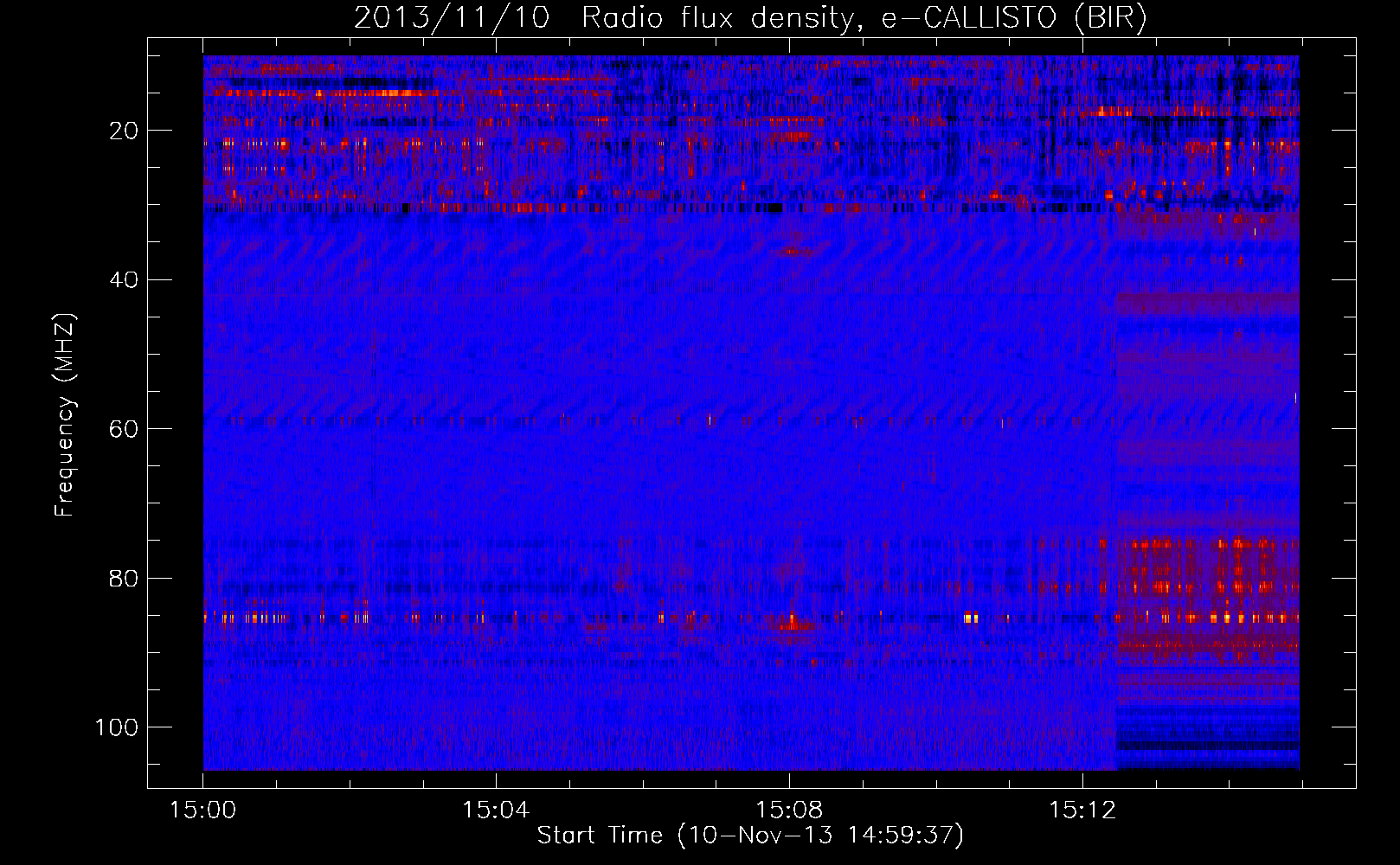Viewport: 1400px width, 865px height.
Task: Click the '15:00' time tick label
Action: tap(203, 811)
